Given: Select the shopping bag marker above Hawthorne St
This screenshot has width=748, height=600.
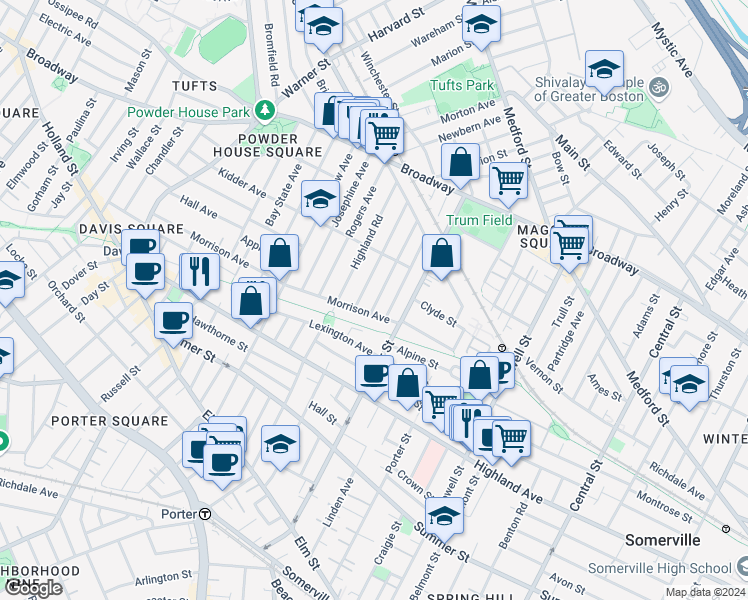Looking at the screenshot, I should click(x=250, y=301).
